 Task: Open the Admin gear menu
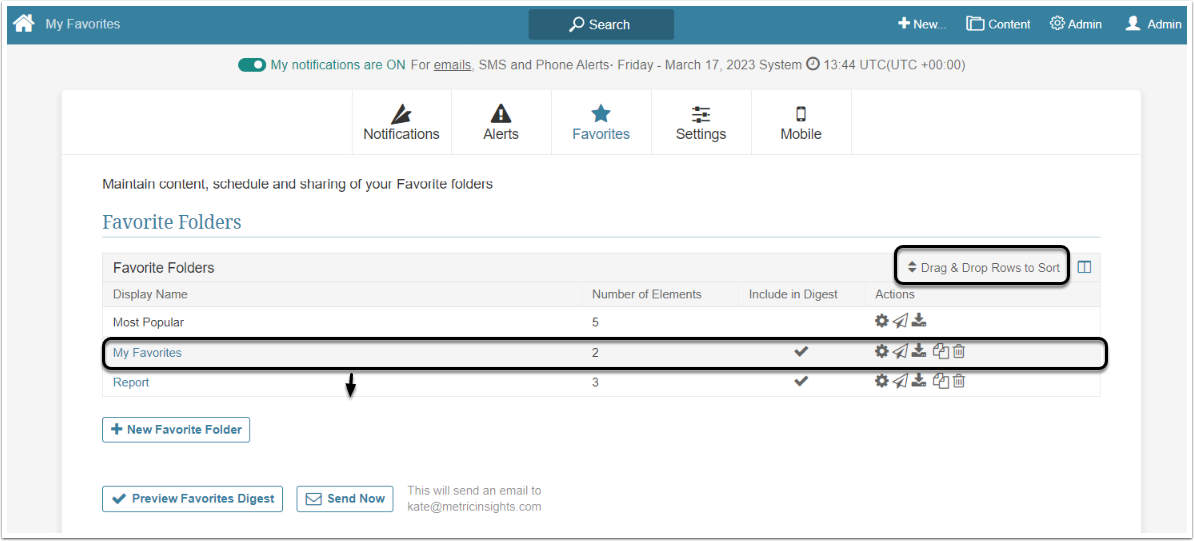[1076, 24]
